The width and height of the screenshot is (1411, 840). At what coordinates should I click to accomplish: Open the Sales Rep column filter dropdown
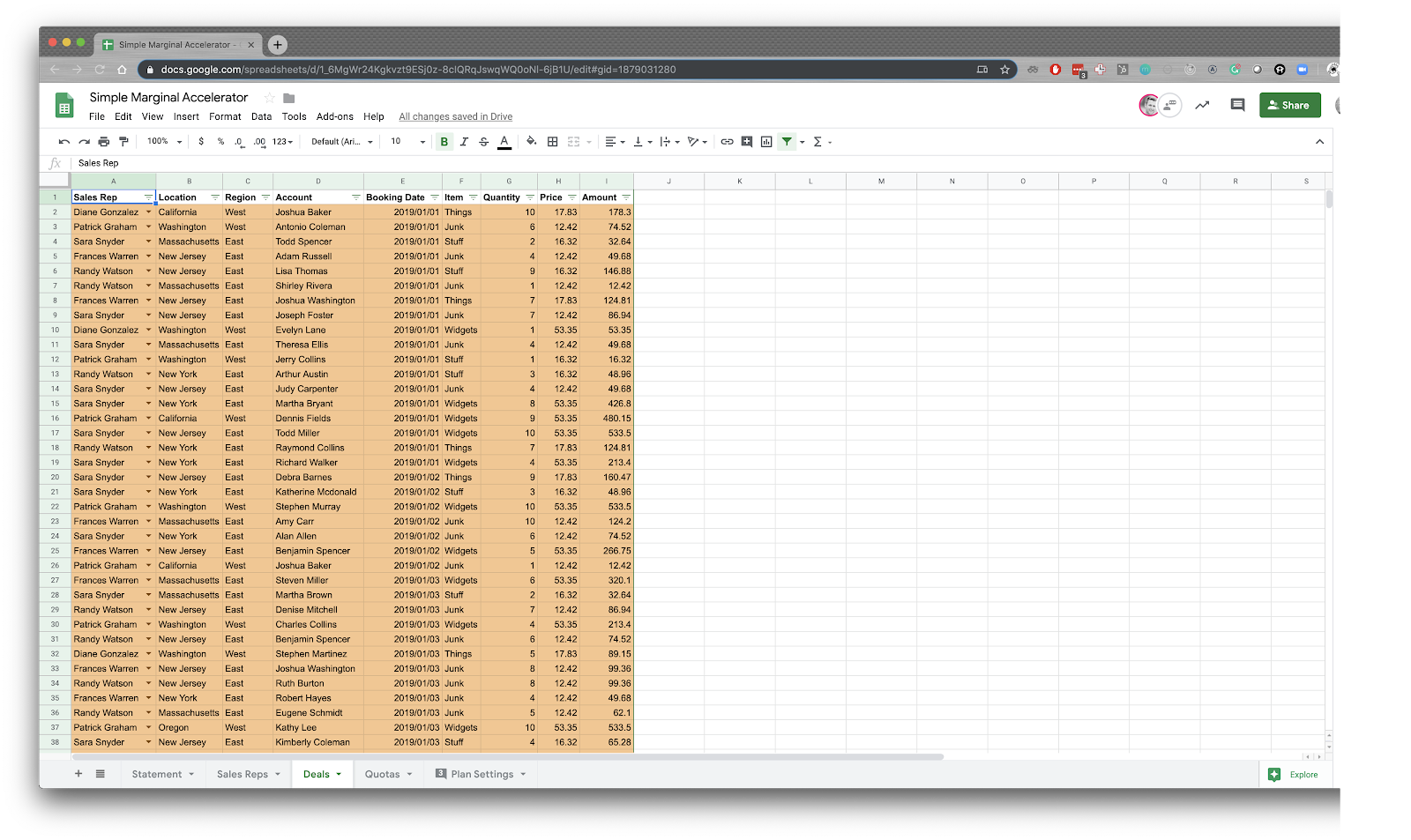coord(148,197)
